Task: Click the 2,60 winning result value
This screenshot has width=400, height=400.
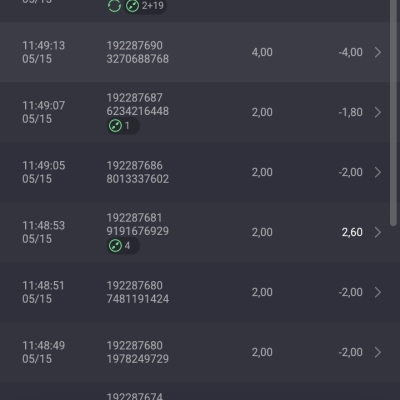Action: 352,232
